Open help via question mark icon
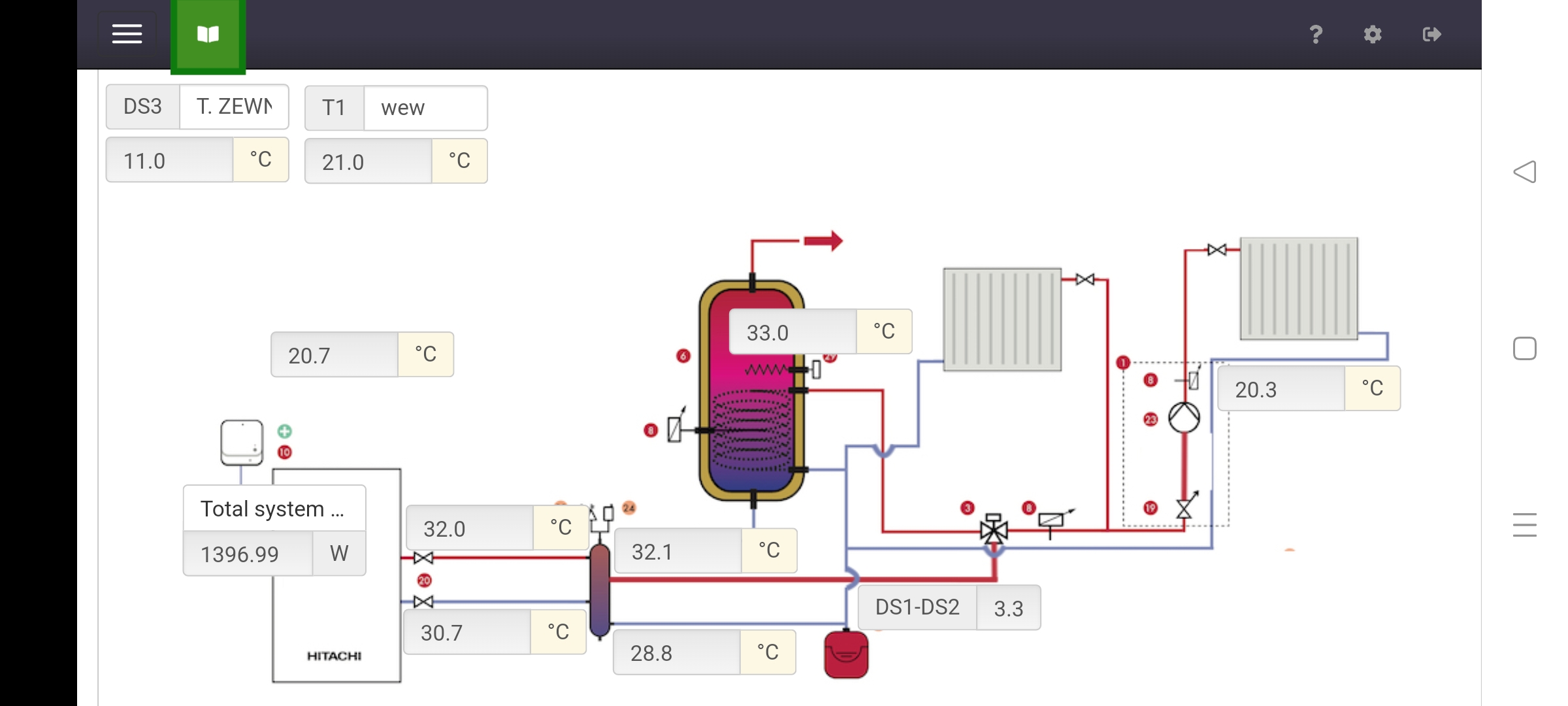 tap(1316, 34)
